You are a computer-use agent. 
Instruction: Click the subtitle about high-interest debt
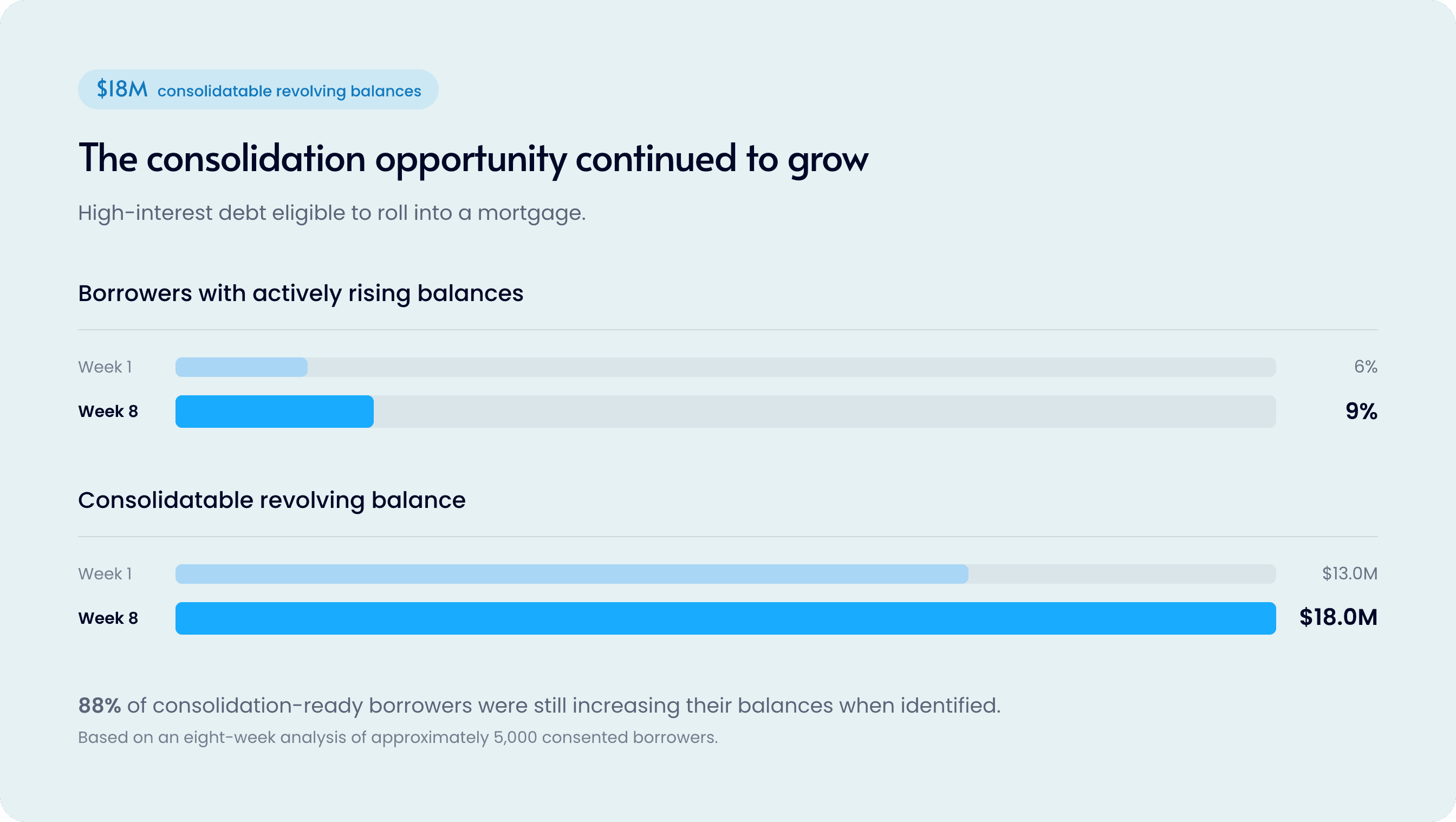332,213
